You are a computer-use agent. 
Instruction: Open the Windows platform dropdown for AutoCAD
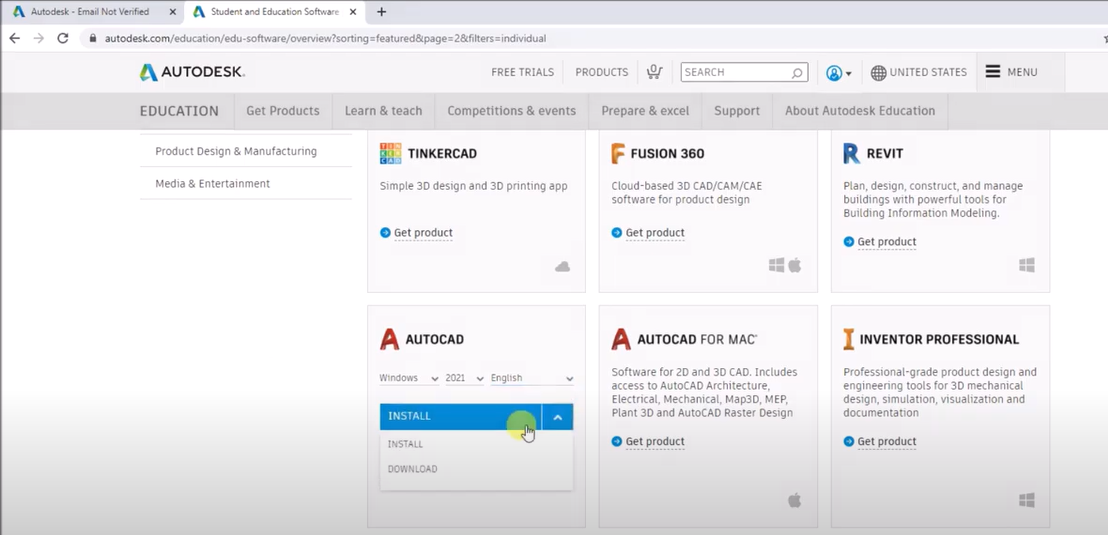(x=409, y=378)
